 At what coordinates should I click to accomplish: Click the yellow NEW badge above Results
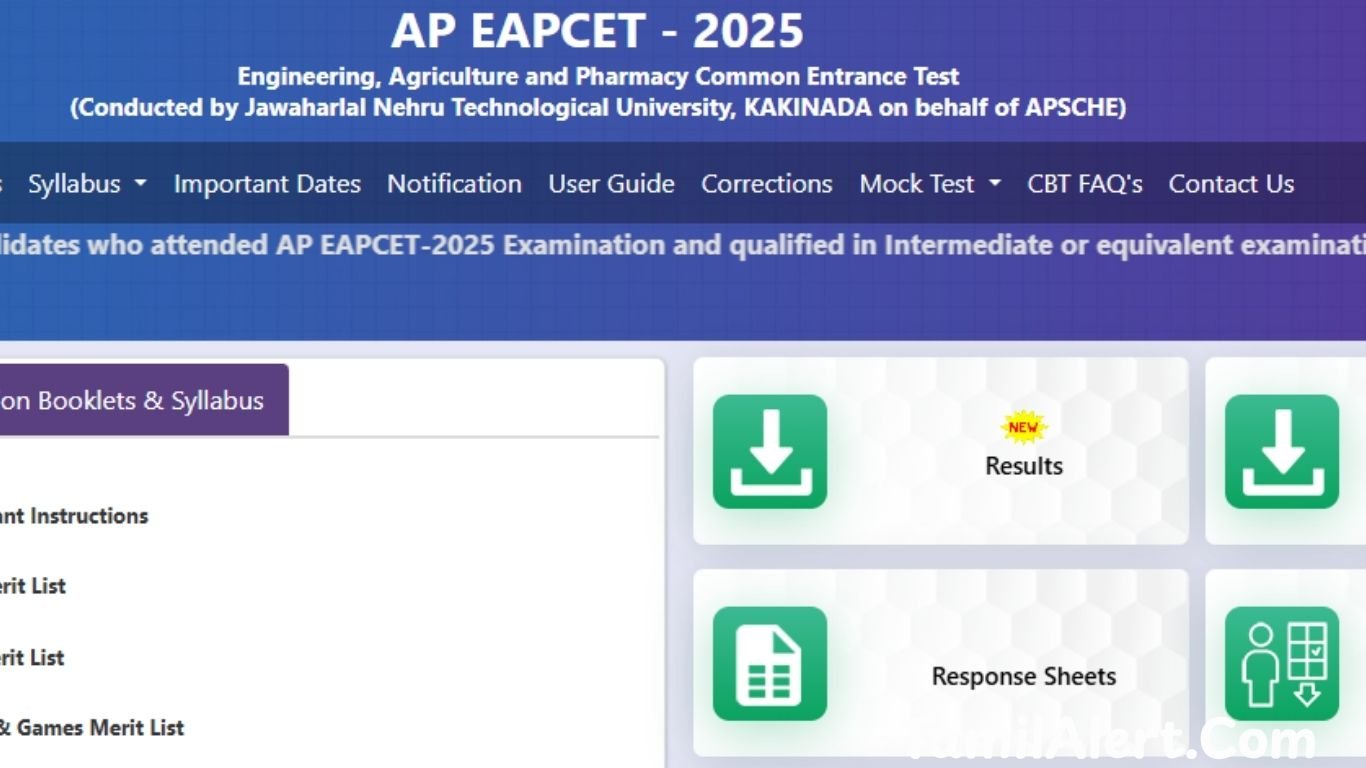(x=1022, y=426)
